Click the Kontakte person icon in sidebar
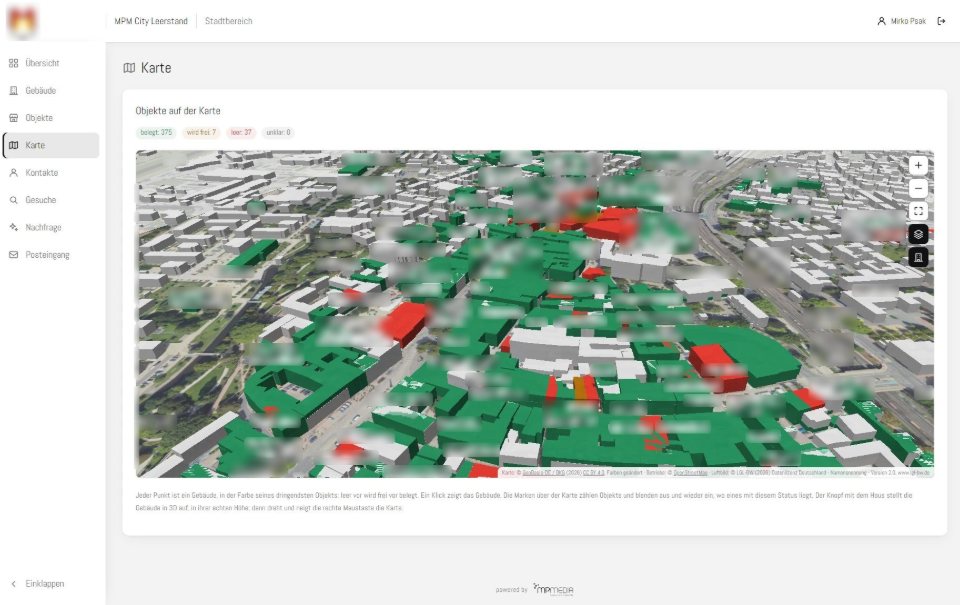 [13, 173]
